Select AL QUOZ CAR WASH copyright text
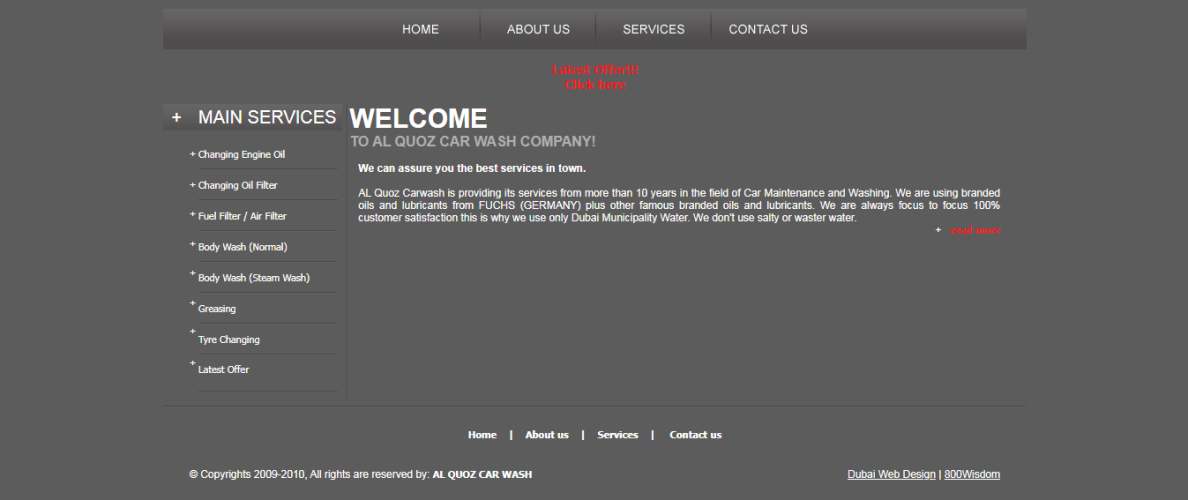 pyautogui.click(x=483, y=474)
